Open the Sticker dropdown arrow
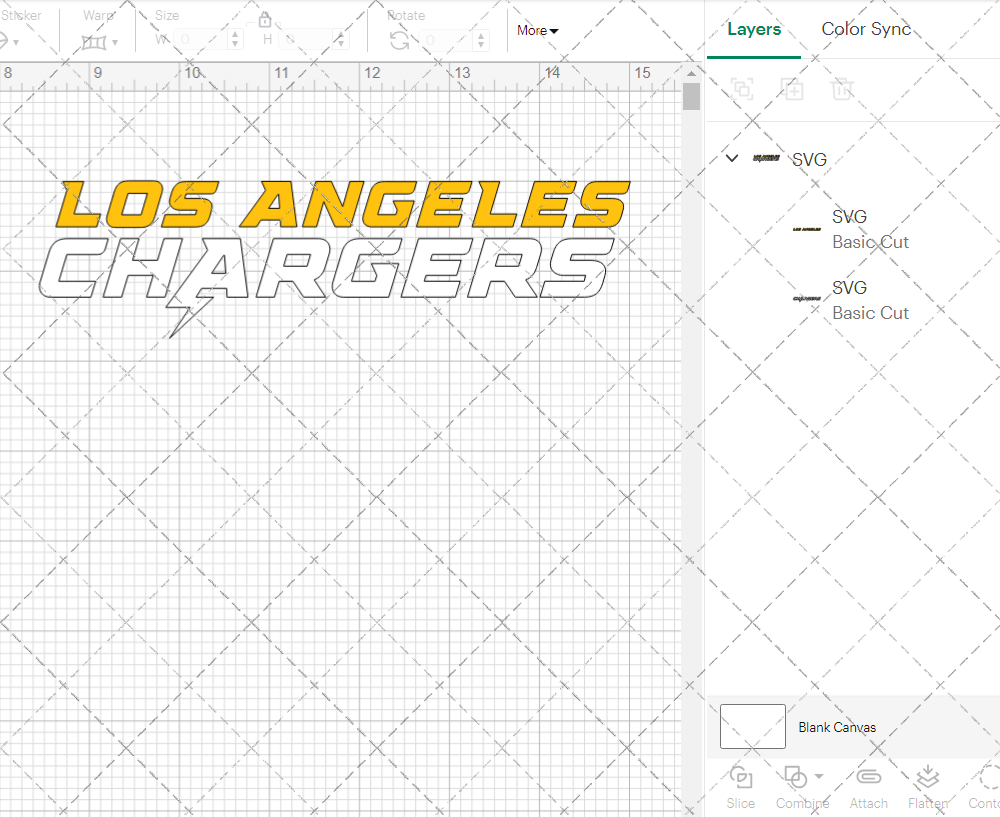This screenshot has width=1000, height=817. point(16,43)
